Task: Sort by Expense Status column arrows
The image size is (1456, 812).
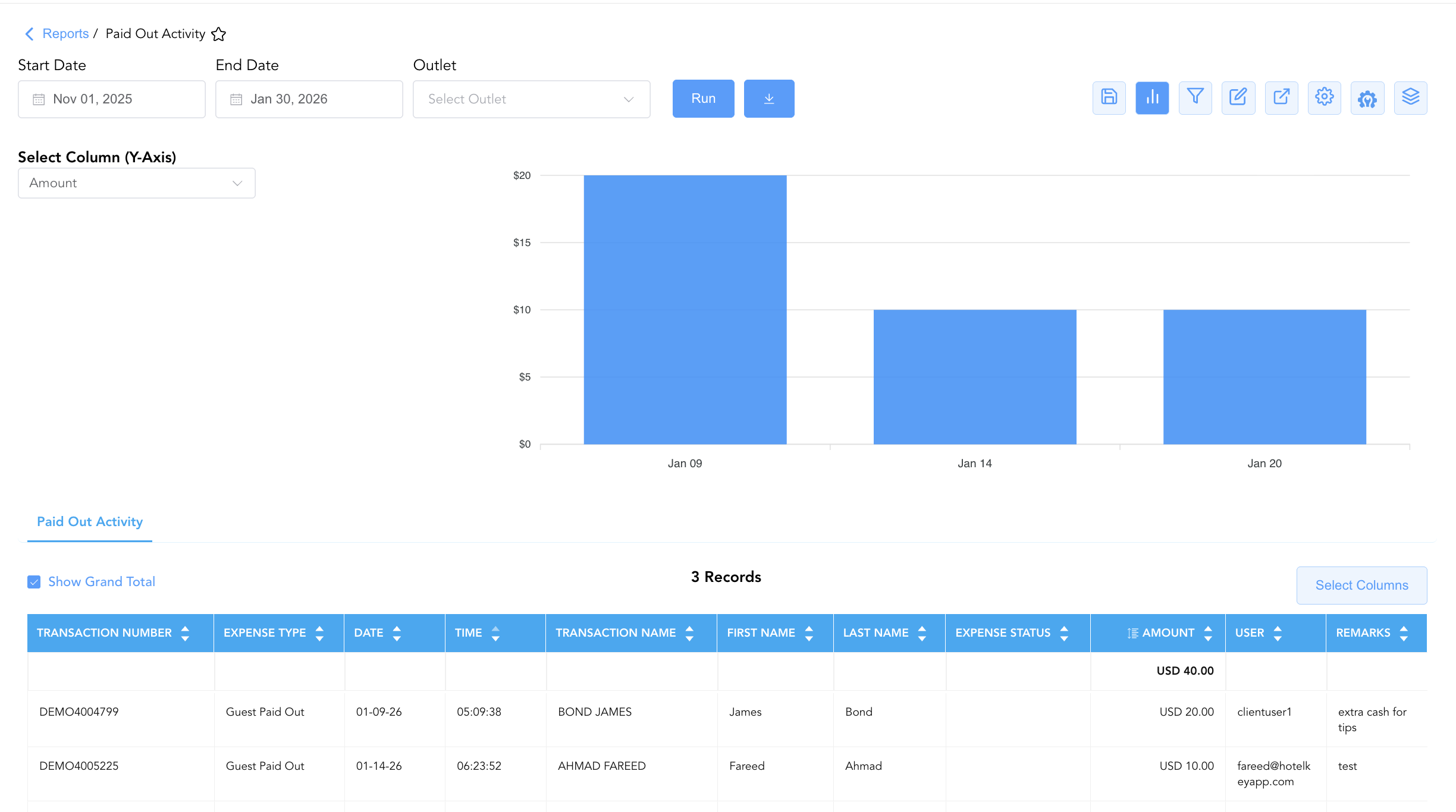Action: coord(1064,633)
